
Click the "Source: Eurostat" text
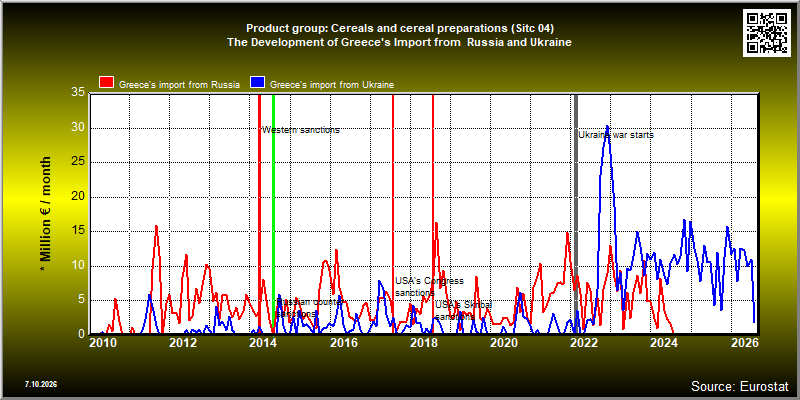[739, 386]
